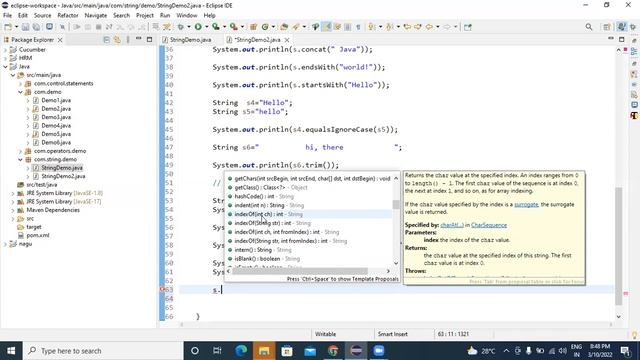The height and width of the screenshot is (360, 640).
Task: Open the Refactor menu
Action: (x=68, y=16)
